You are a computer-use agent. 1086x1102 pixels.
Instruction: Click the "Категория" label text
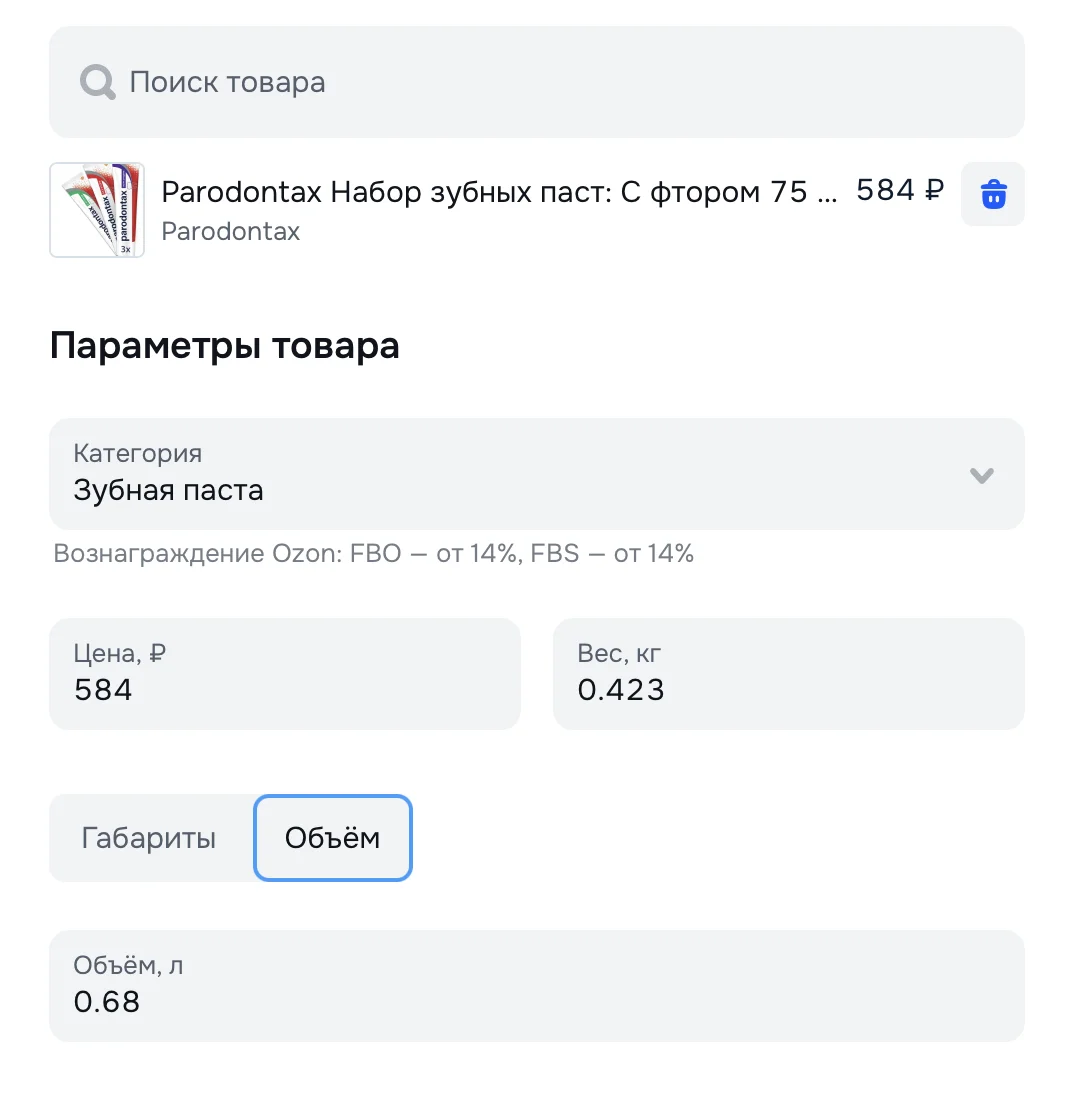point(137,454)
